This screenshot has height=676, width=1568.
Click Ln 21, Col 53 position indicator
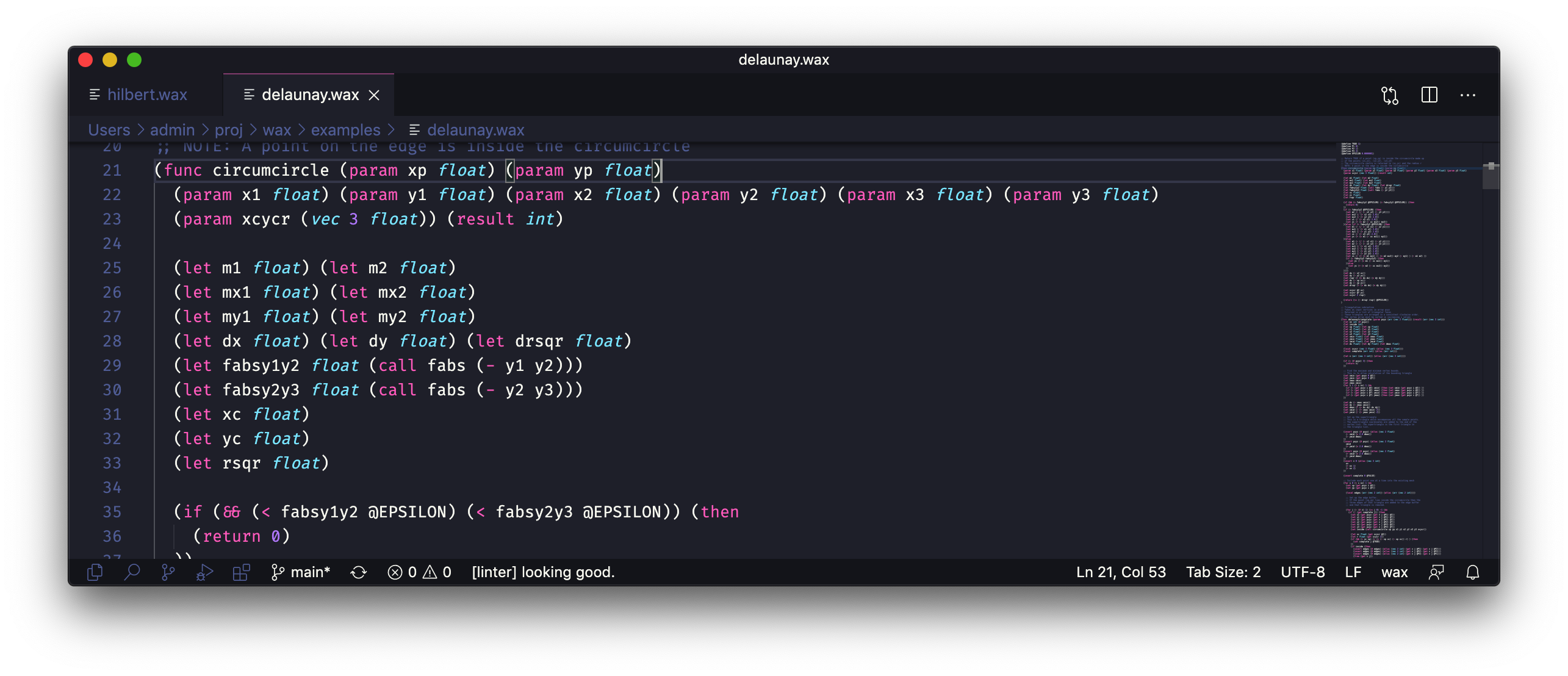1121,572
